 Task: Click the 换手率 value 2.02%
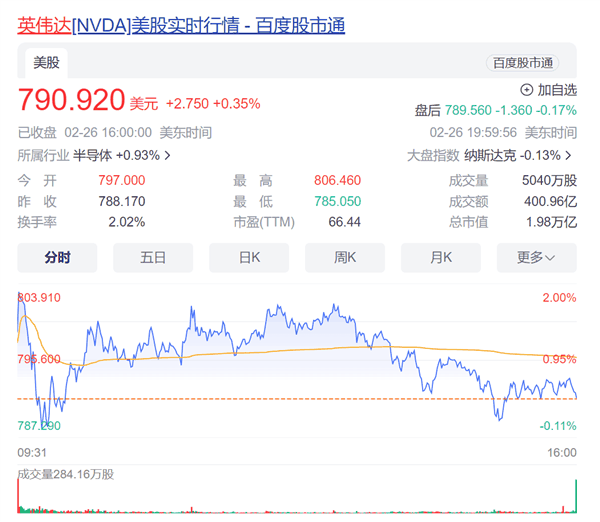[x=127, y=222]
